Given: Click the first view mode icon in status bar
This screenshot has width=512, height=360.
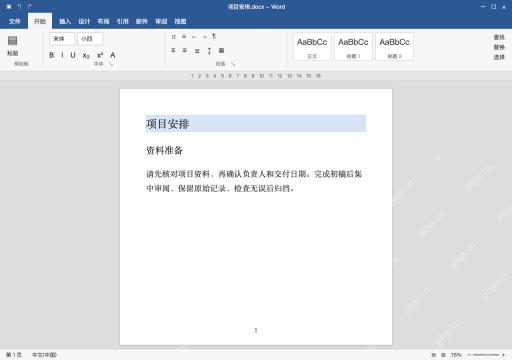Looking at the screenshot, I should [434, 355].
